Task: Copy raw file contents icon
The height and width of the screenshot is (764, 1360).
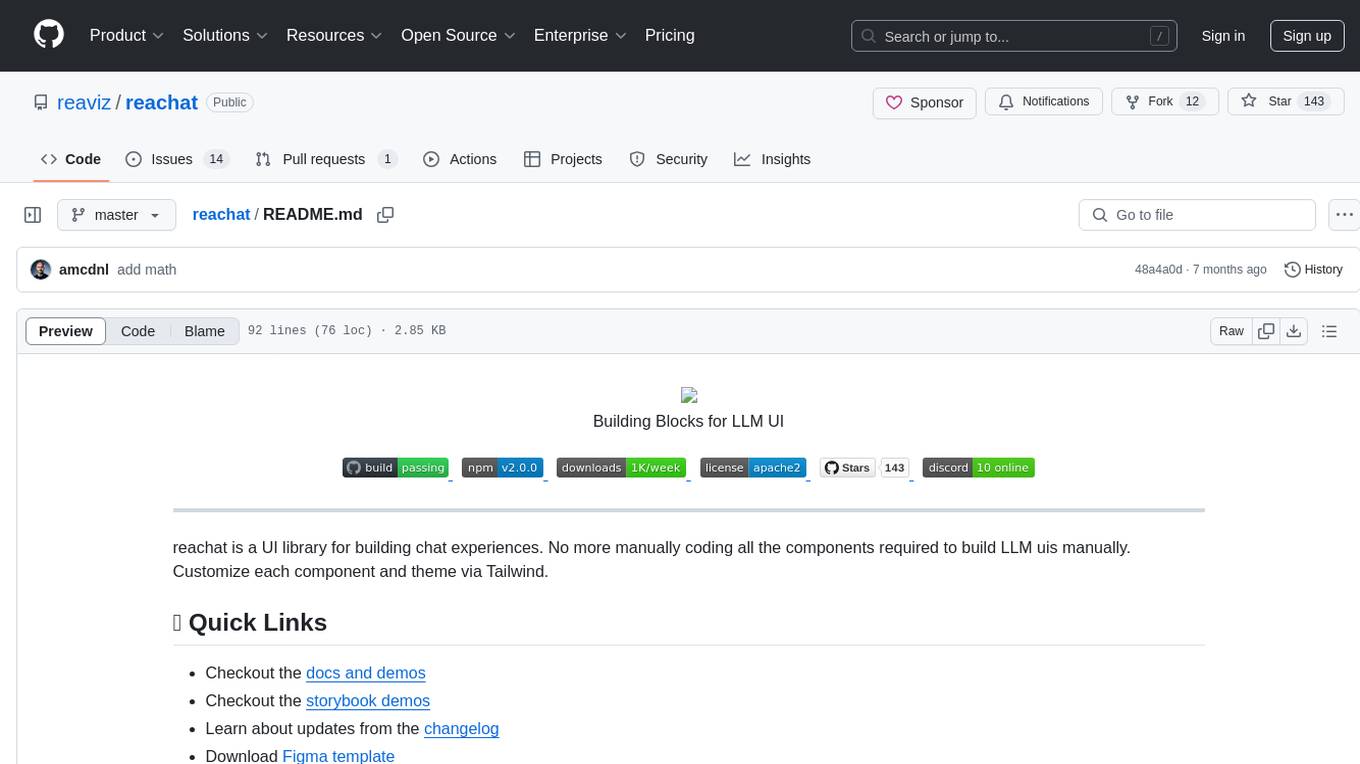Action: coord(1266,331)
